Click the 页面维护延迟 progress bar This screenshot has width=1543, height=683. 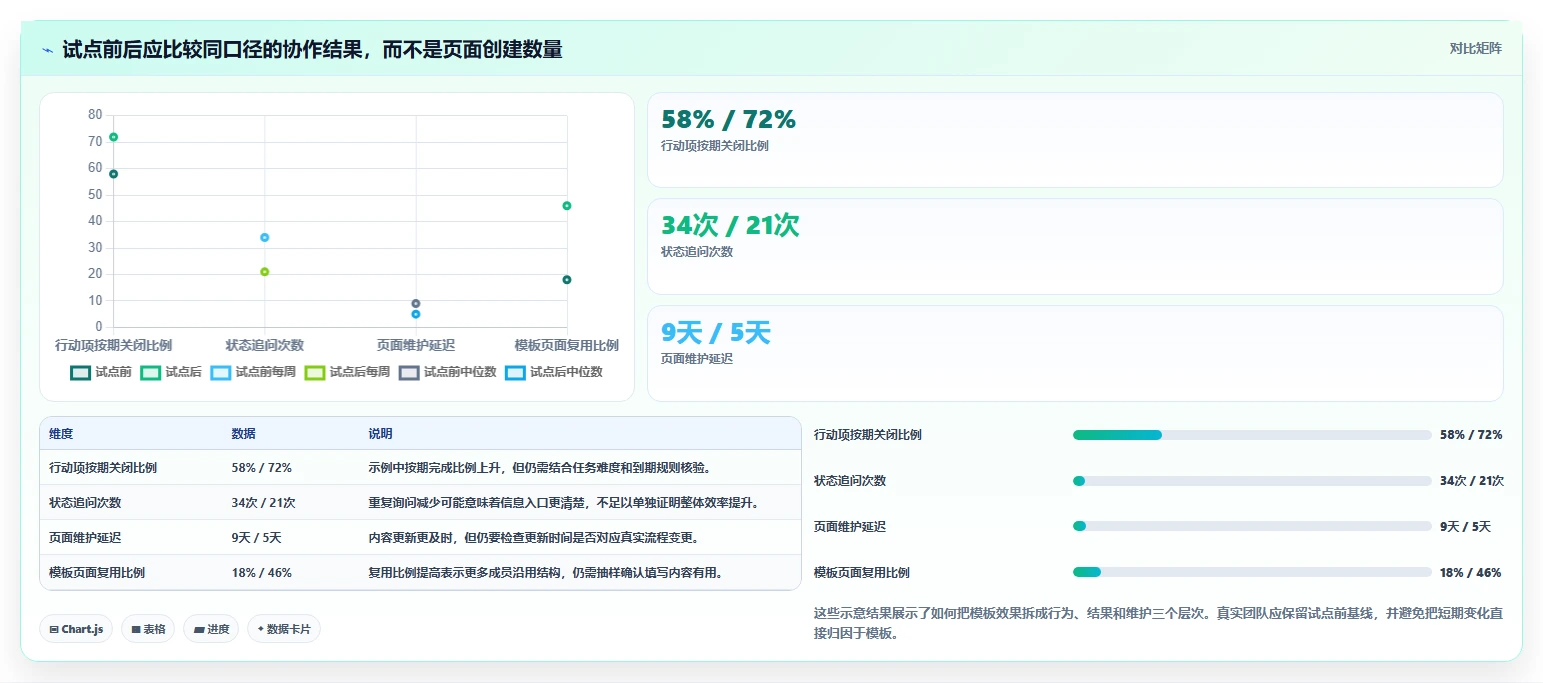pyautogui.click(x=1252, y=526)
